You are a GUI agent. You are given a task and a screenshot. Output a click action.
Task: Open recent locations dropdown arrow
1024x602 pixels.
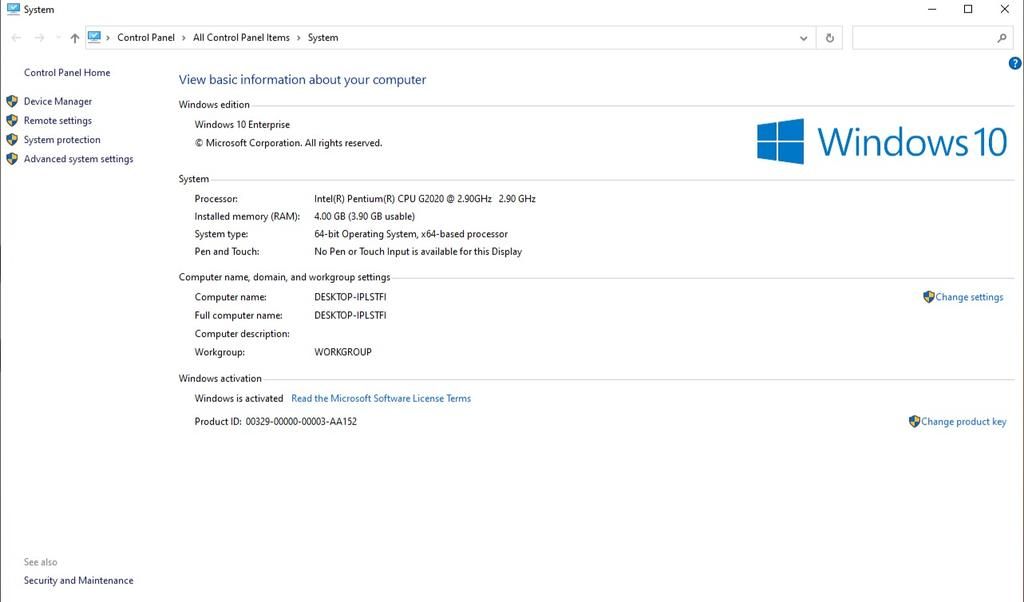coord(58,38)
